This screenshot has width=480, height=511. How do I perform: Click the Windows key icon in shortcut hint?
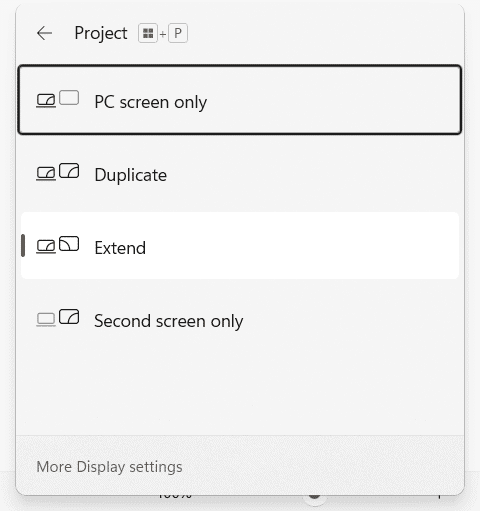(x=148, y=33)
